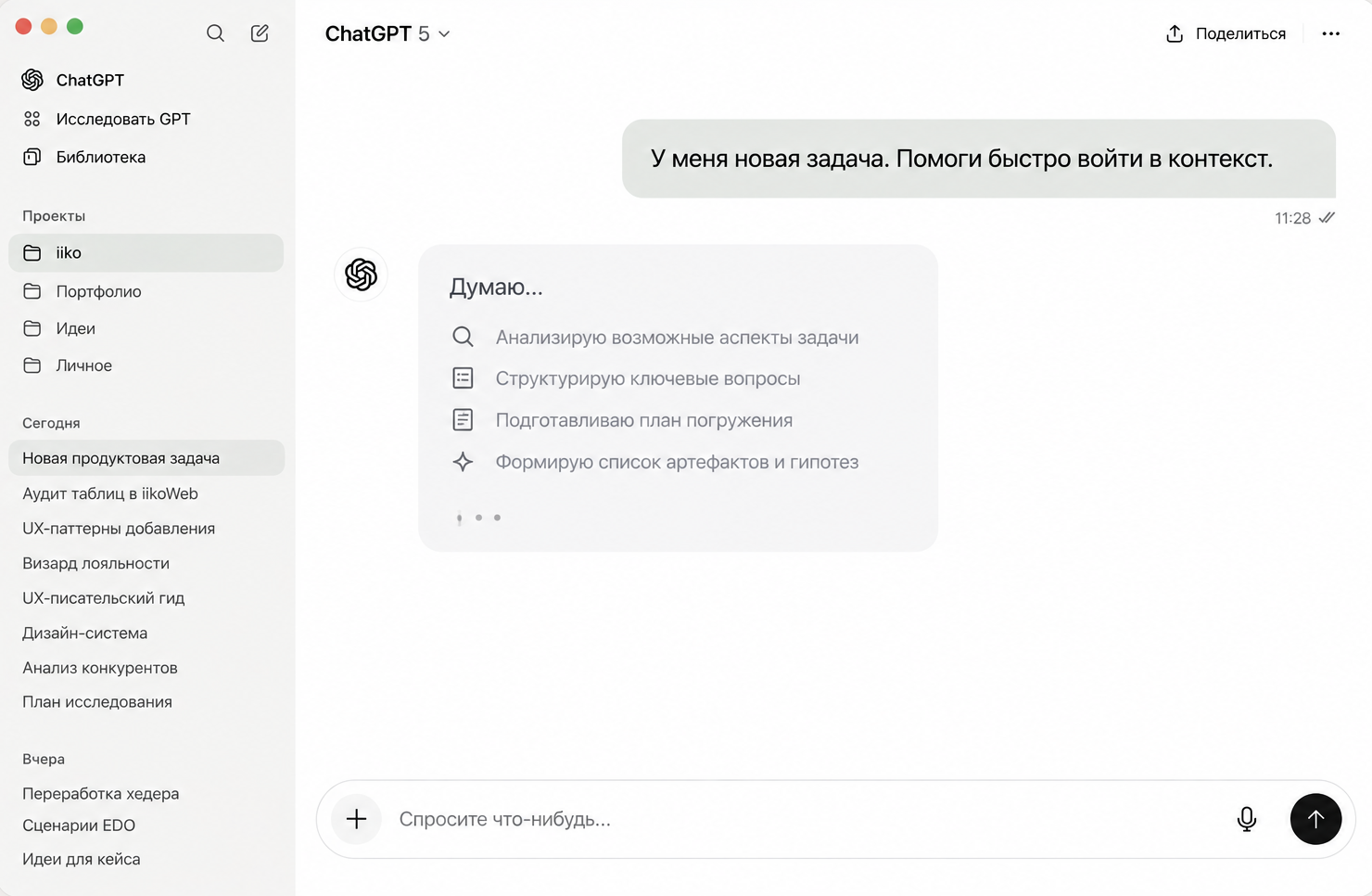Click document icon beside Подготавливаю план погружения

click(463, 420)
